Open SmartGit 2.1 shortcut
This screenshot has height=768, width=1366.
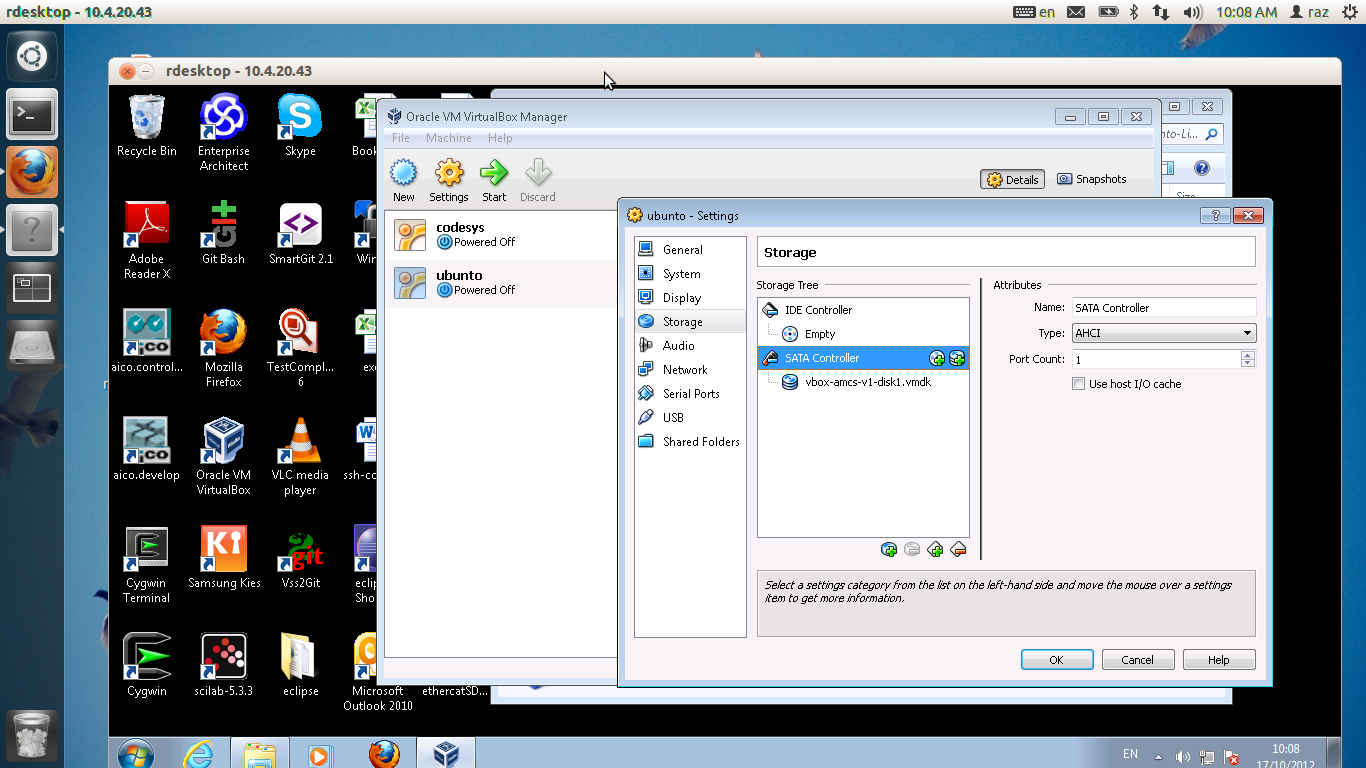pyautogui.click(x=300, y=233)
